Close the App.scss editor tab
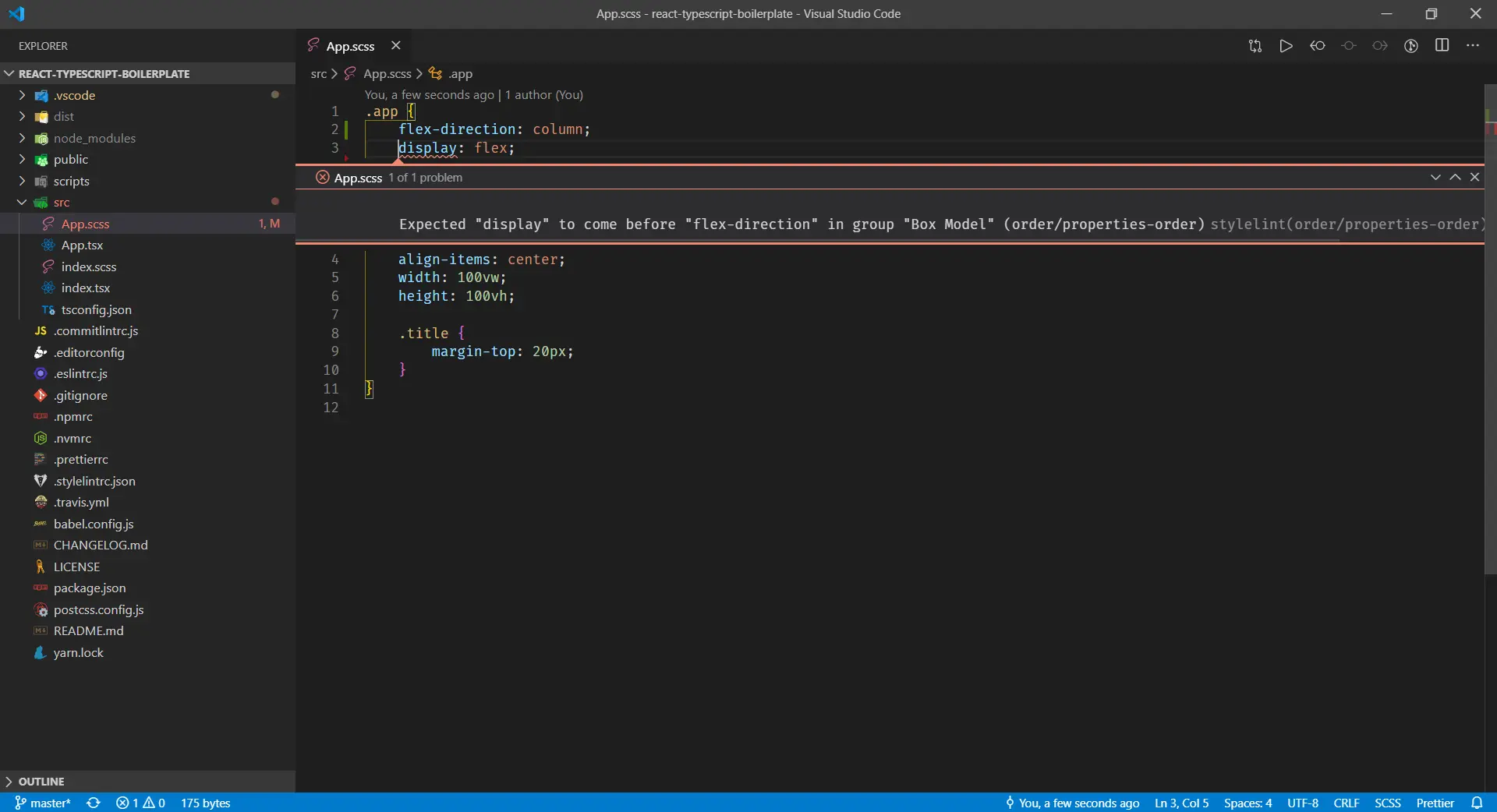 tap(396, 46)
